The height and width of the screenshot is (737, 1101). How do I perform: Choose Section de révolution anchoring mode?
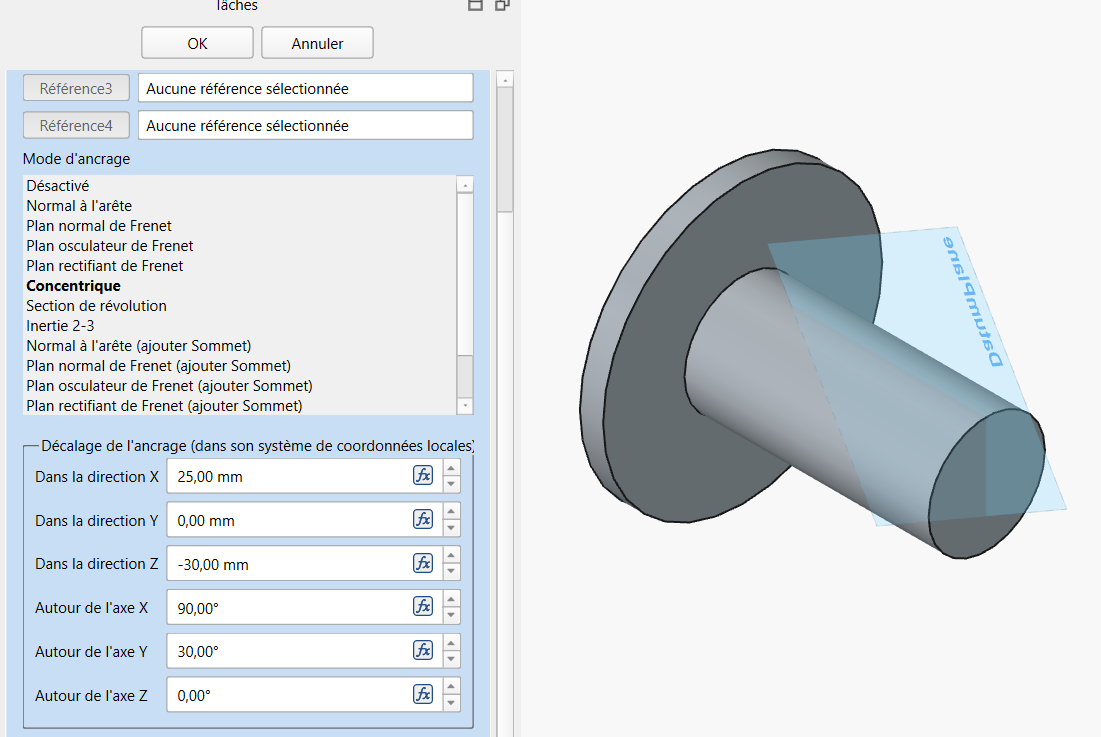[96, 306]
